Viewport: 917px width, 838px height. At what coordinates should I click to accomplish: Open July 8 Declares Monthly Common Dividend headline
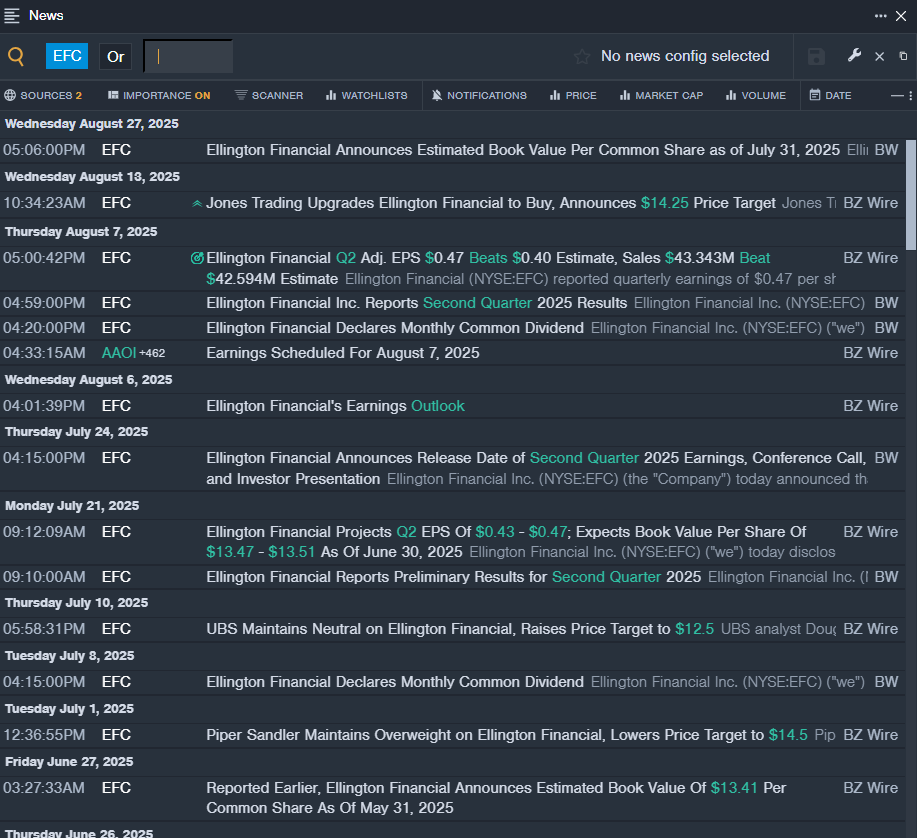coord(395,682)
